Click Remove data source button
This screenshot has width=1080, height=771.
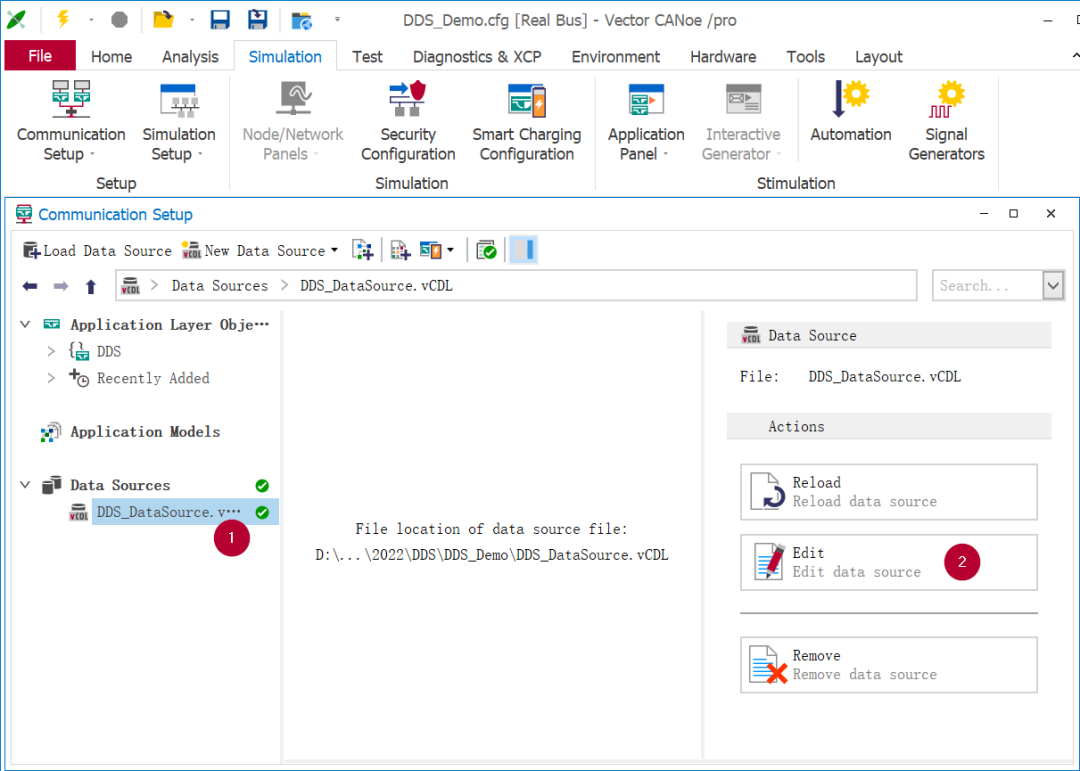[889, 665]
